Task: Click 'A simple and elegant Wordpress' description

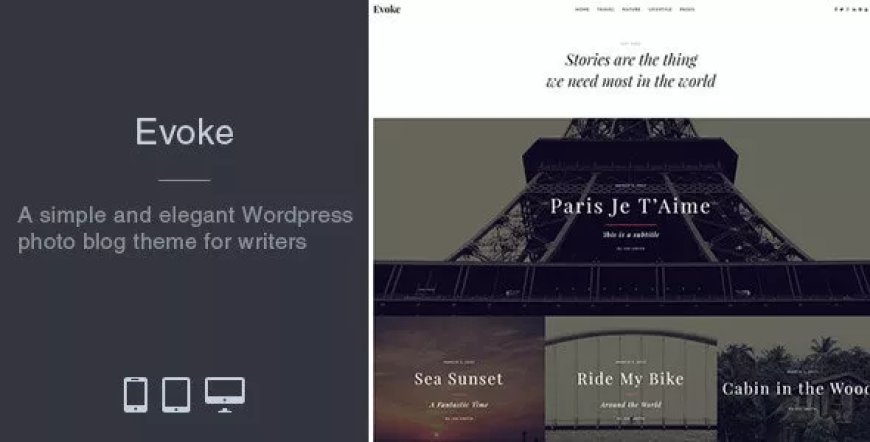Action: [x=185, y=215]
